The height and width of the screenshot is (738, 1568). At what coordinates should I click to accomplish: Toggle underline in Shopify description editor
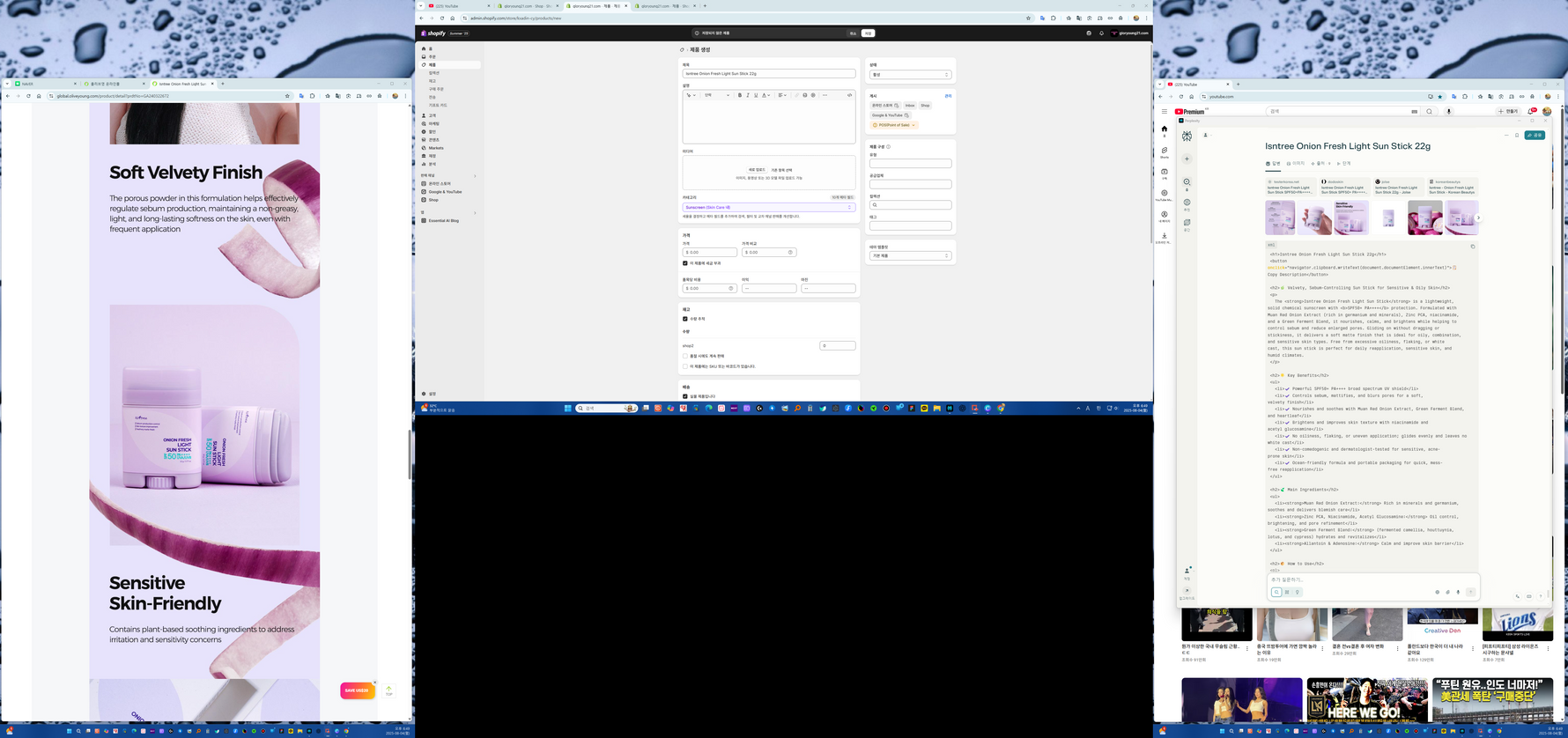[x=756, y=95]
